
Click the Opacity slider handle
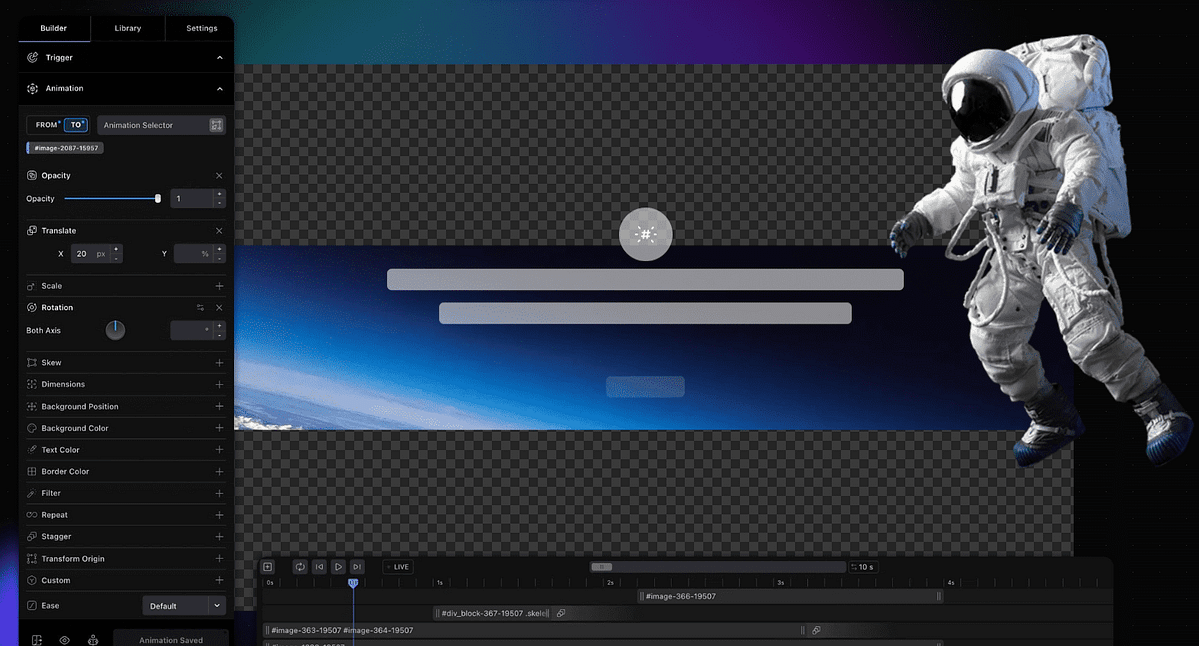click(x=157, y=198)
